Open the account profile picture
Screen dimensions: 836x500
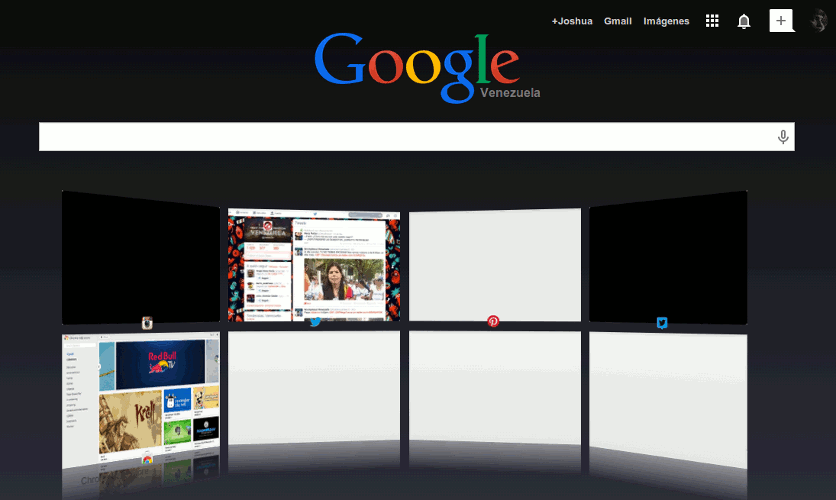tap(819, 21)
